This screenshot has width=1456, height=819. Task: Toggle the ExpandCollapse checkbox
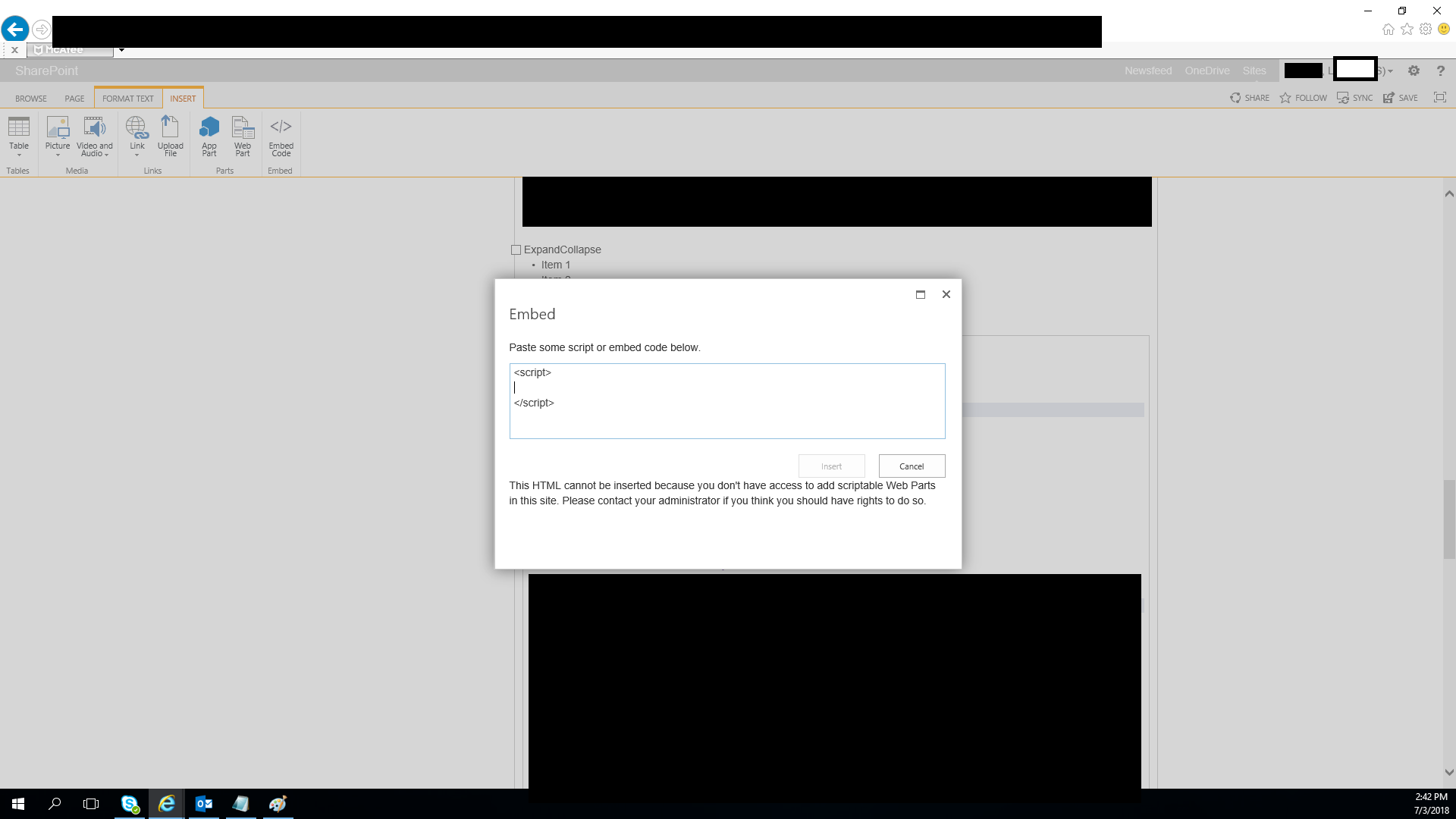click(516, 249)
